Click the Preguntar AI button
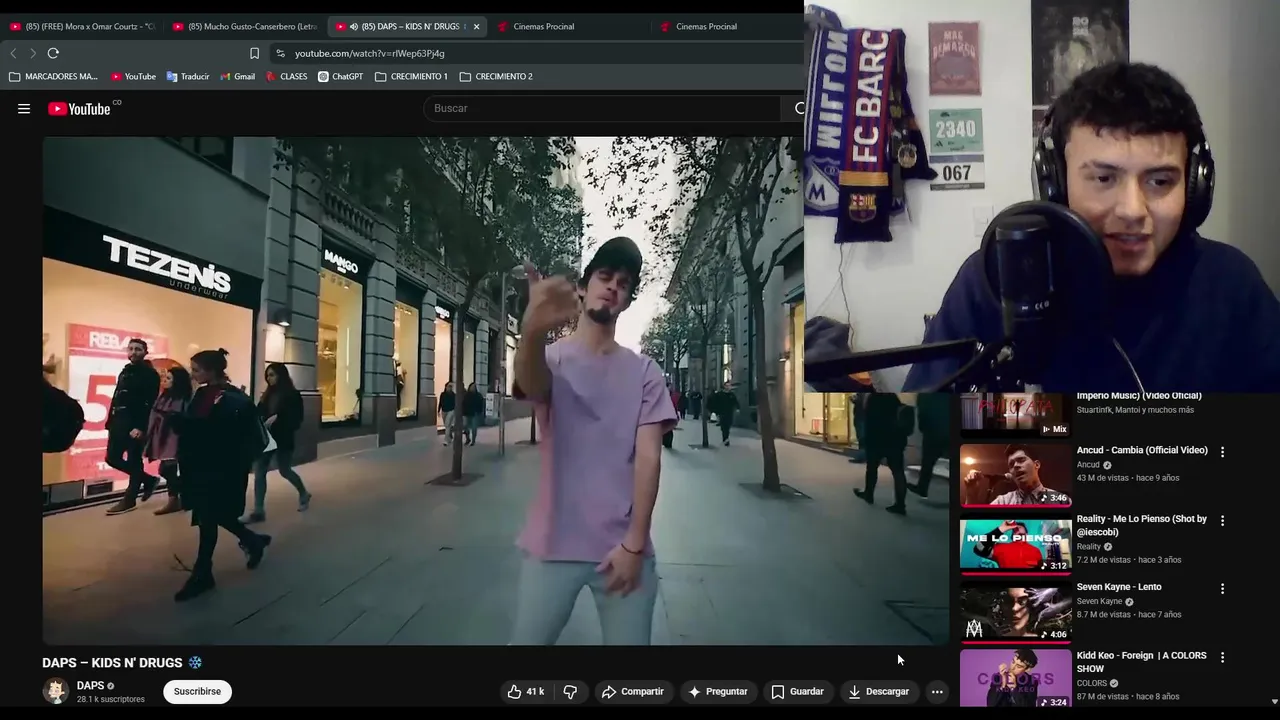 pos(718,691)
